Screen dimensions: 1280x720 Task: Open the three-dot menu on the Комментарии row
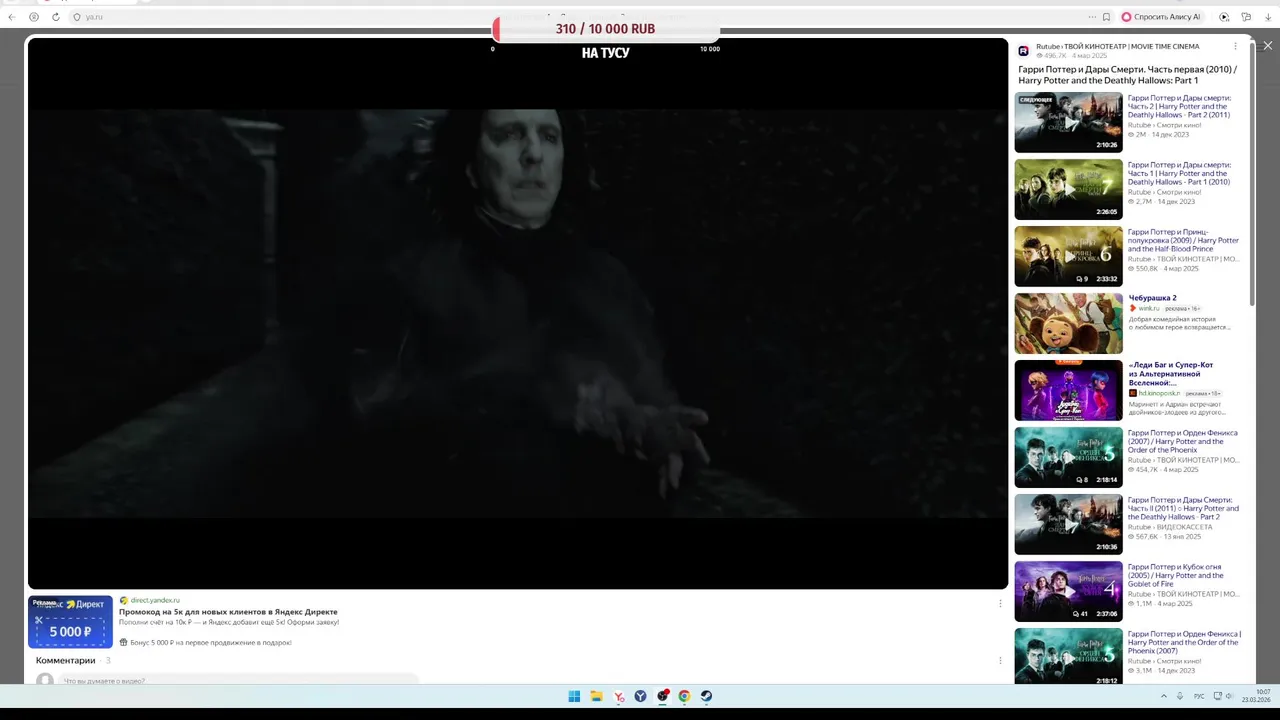pyautogui.click(x=1000, y=660)
